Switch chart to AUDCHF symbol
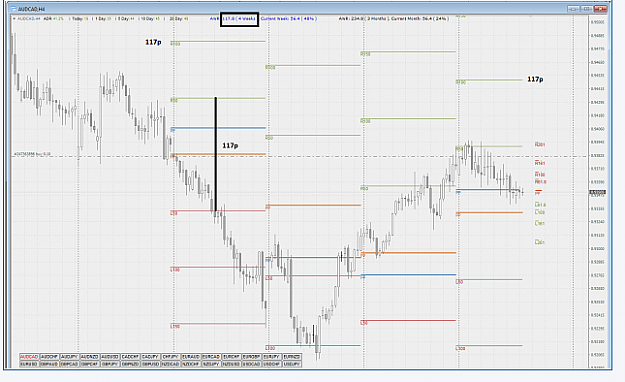 point(50,356)
